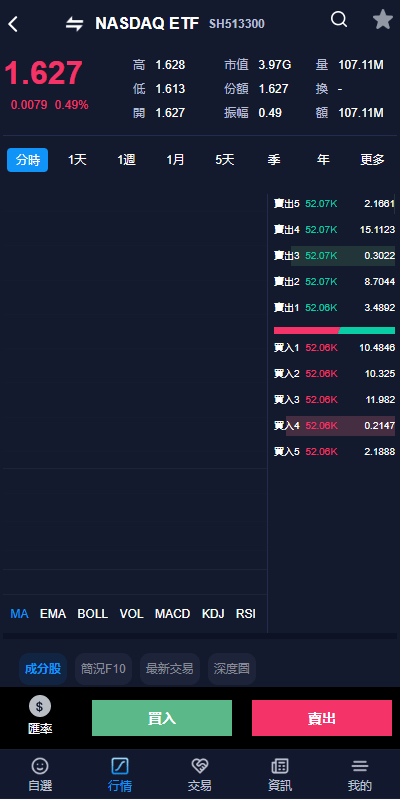Switch to the 1天 chart period
Image resolution: width=400 pixels, height=800 pixels.
pos(78,160)
